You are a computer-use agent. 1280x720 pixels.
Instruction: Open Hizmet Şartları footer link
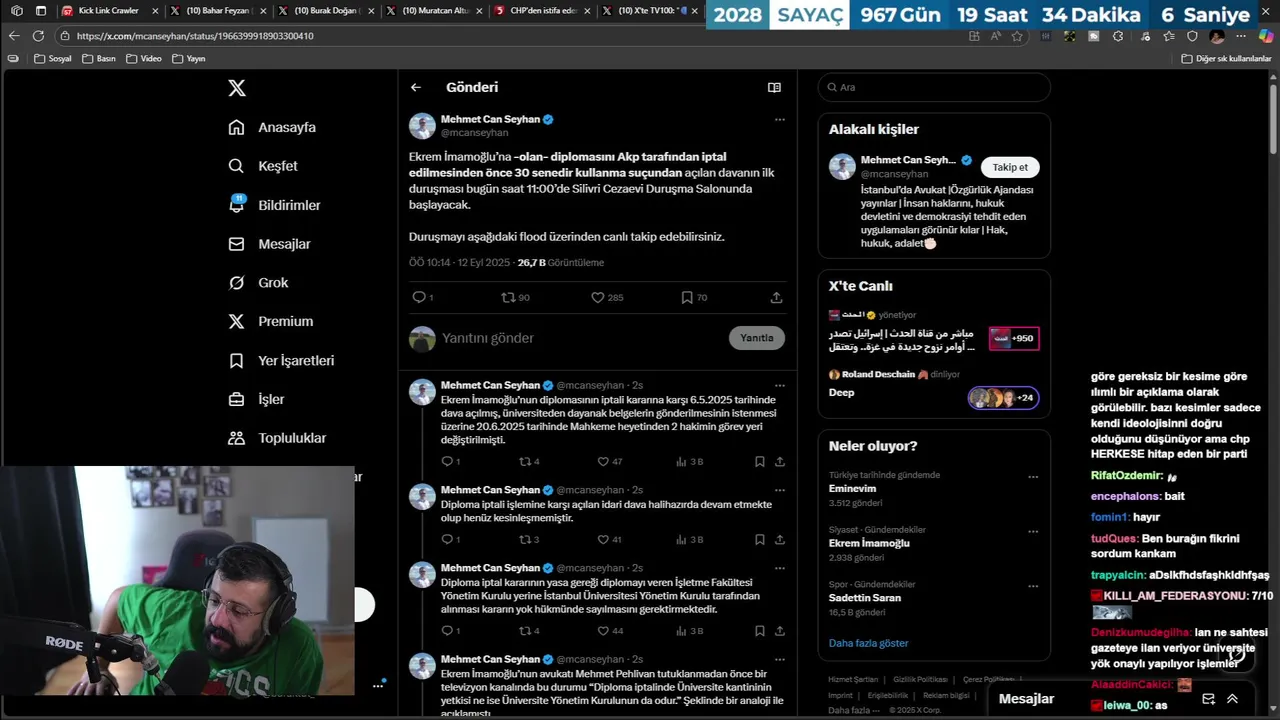point(853,680)
